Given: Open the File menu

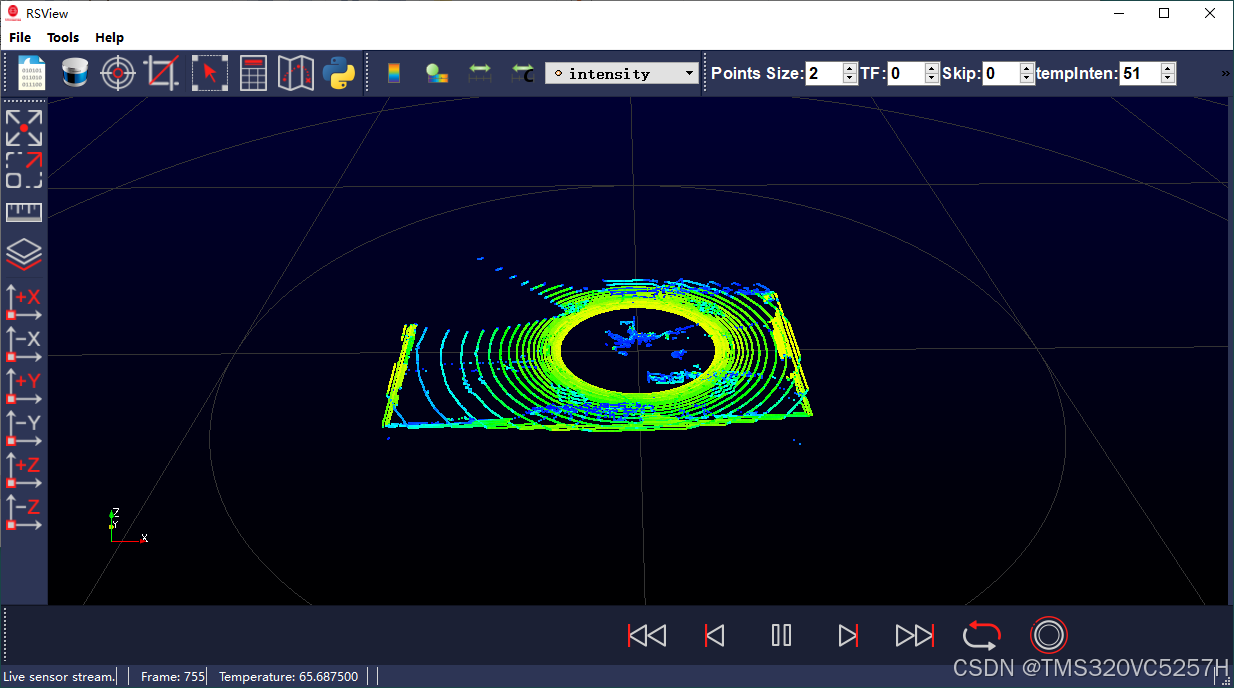Looking at the screenshot, I should coord(20,37).
